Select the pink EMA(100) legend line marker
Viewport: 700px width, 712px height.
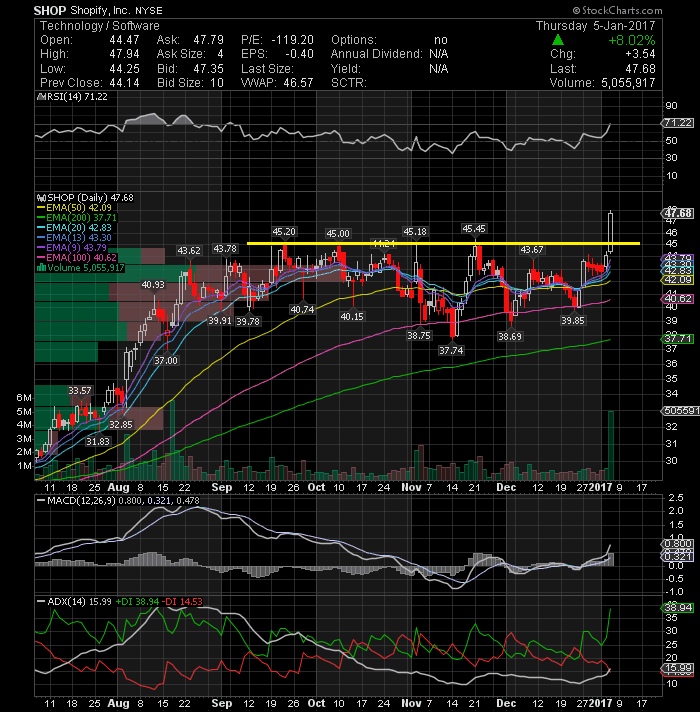pos(41,257)
